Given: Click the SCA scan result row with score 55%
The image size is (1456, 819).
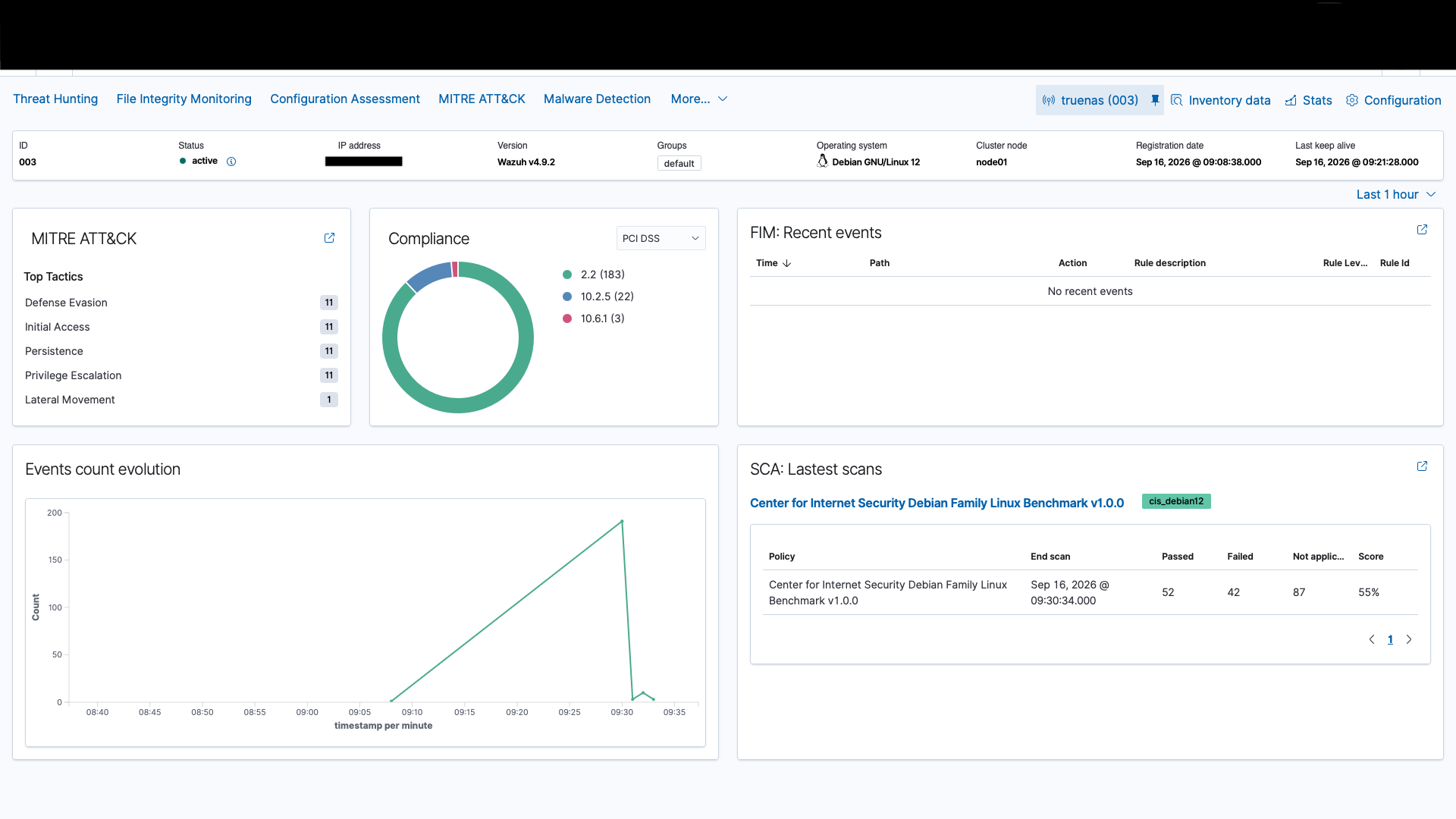Looking at the screenshot, I should point(1090,592).
